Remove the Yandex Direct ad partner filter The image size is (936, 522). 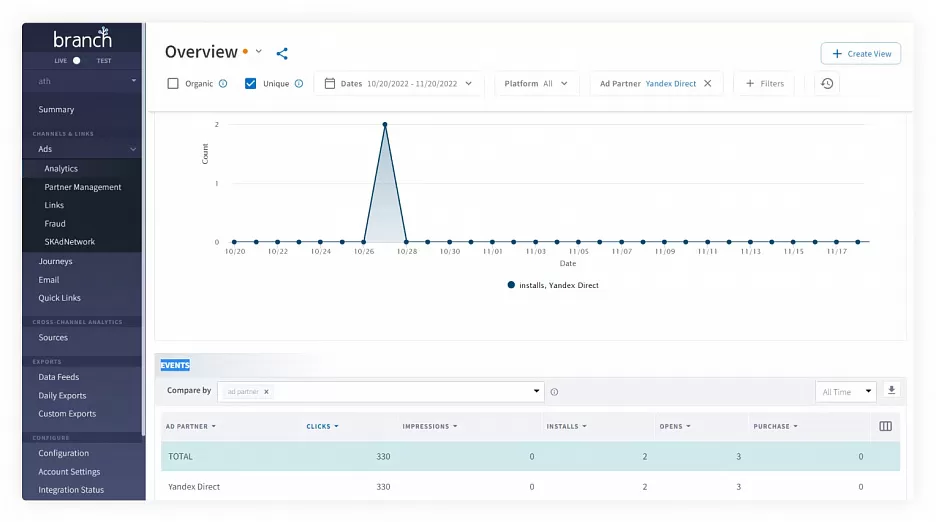pyautogui.click(x=708, y=84)
